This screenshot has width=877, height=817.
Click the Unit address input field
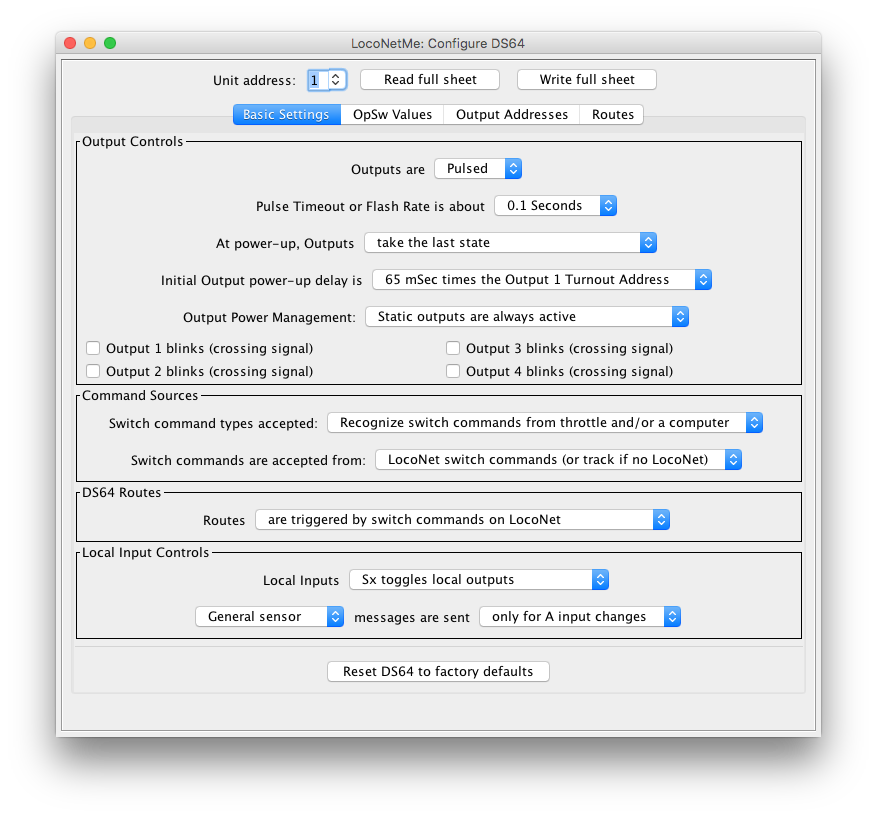coord(317,79)
